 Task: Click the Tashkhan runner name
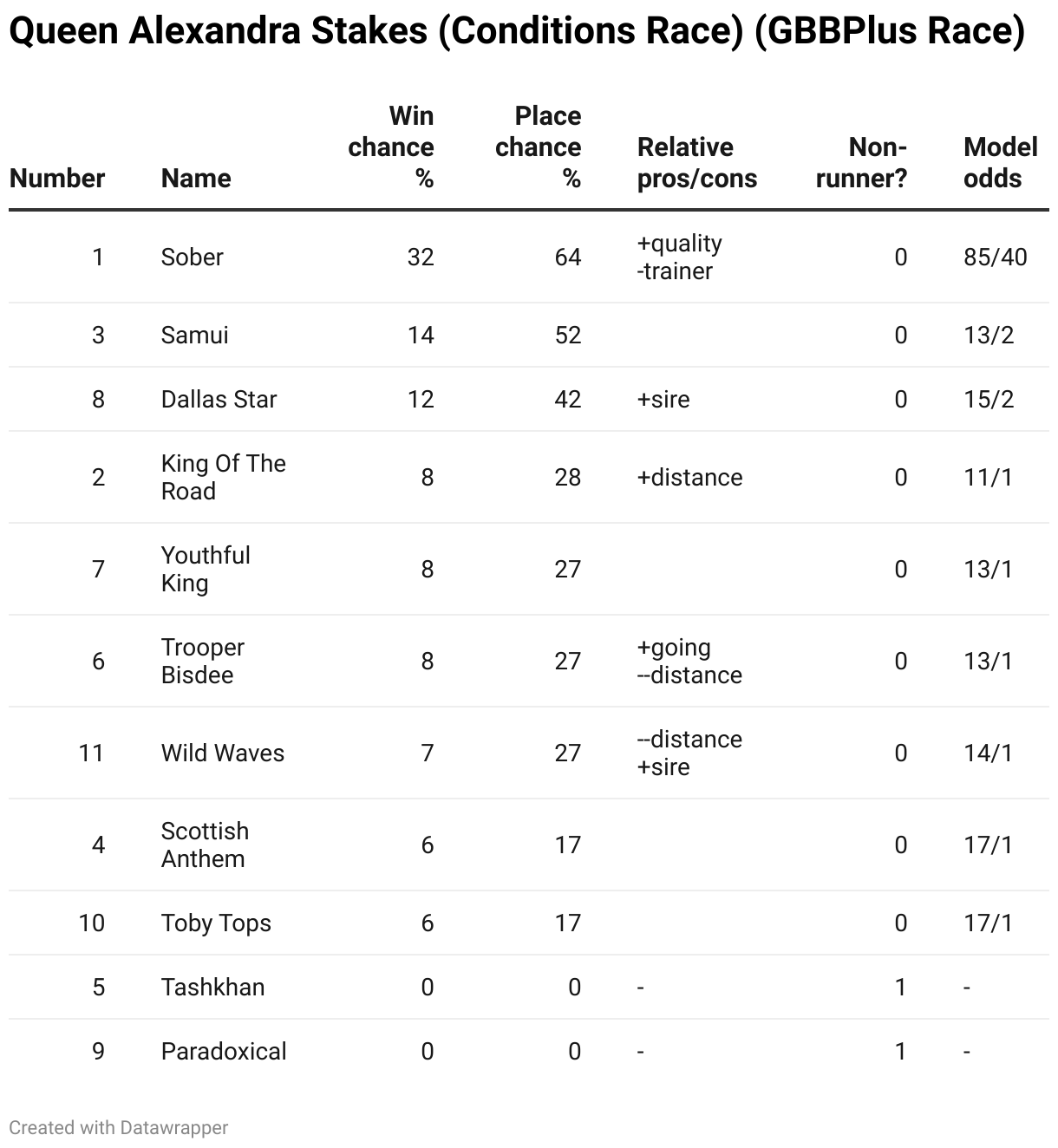point(213,987)
